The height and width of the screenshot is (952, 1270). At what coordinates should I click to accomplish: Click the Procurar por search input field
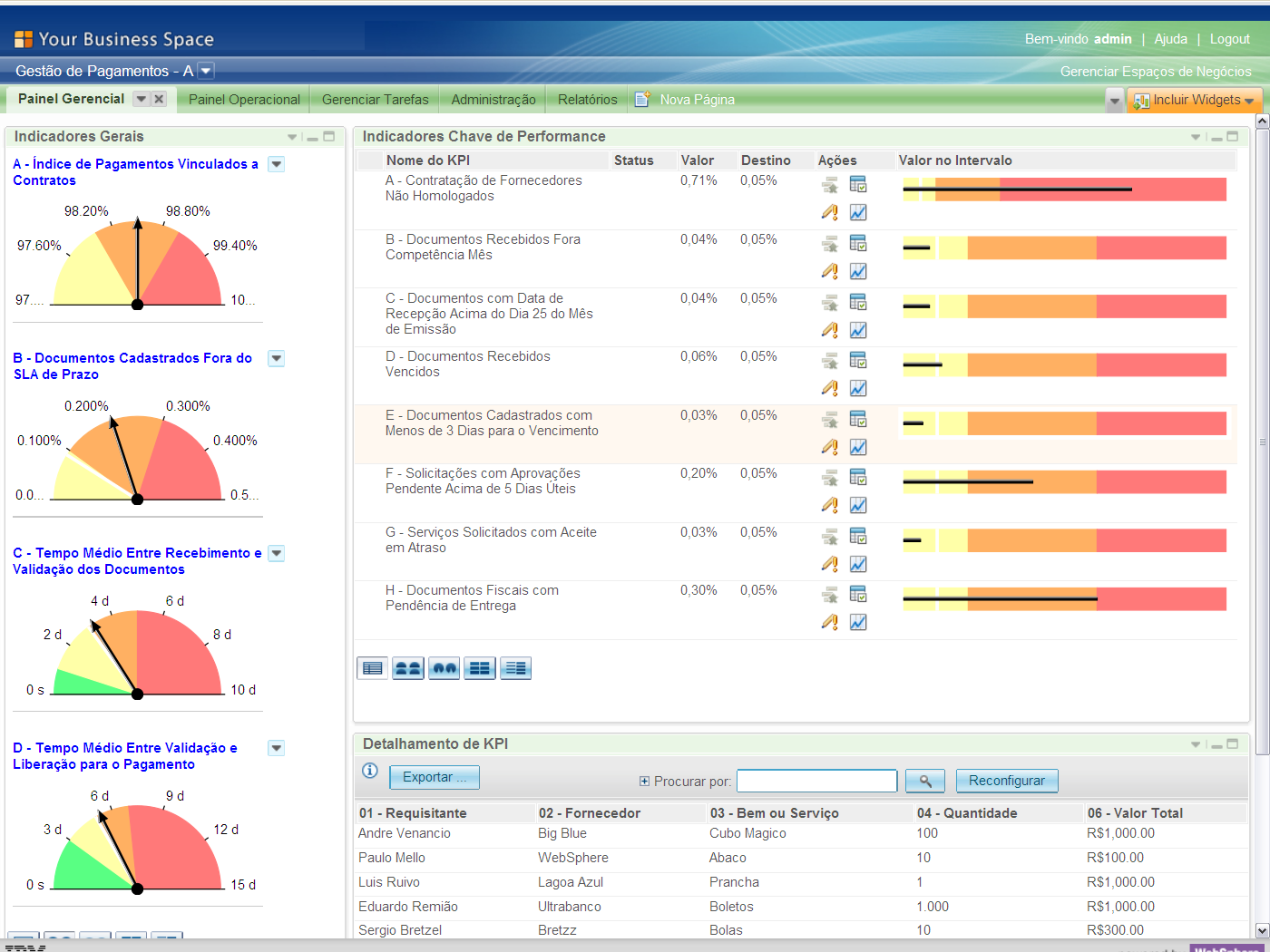pyautogui.click(x=816, y=781)
